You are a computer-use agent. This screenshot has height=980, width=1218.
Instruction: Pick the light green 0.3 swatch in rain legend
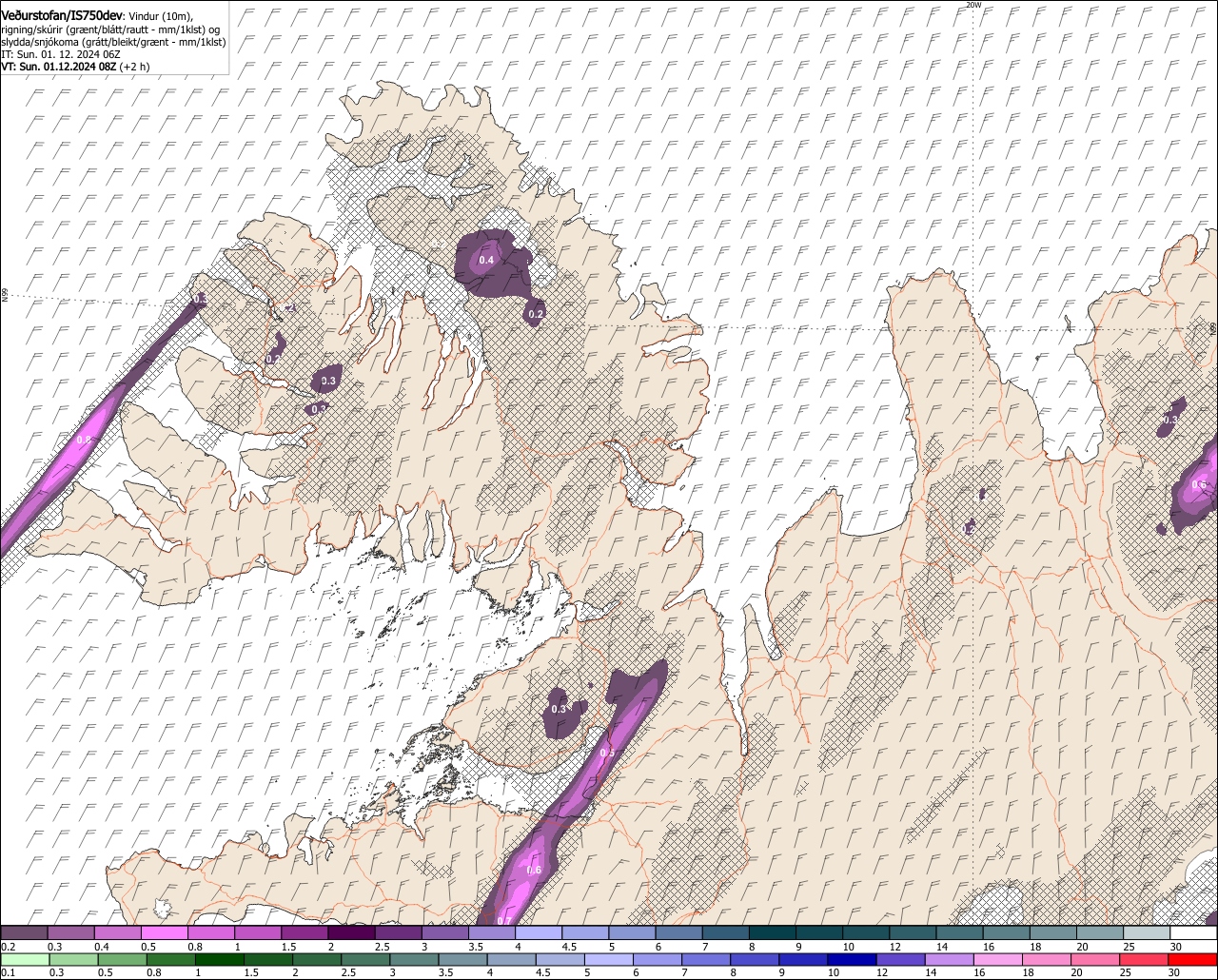click(74, 959)
